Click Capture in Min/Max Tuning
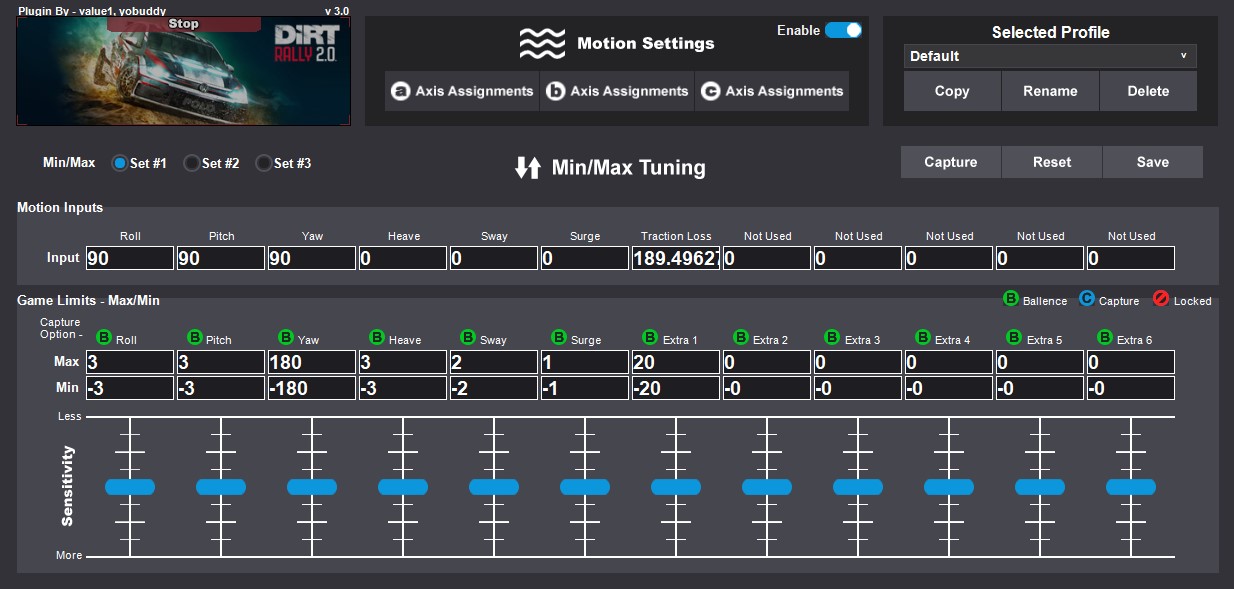 tap(950, 161)
